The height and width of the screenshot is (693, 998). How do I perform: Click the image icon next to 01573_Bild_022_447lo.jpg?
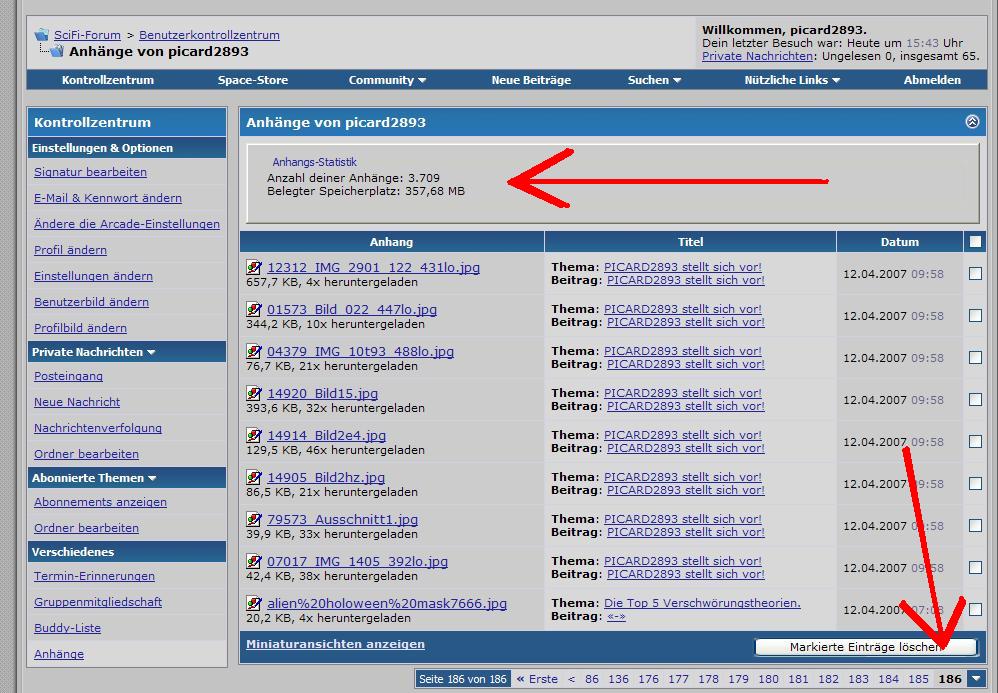254,309
